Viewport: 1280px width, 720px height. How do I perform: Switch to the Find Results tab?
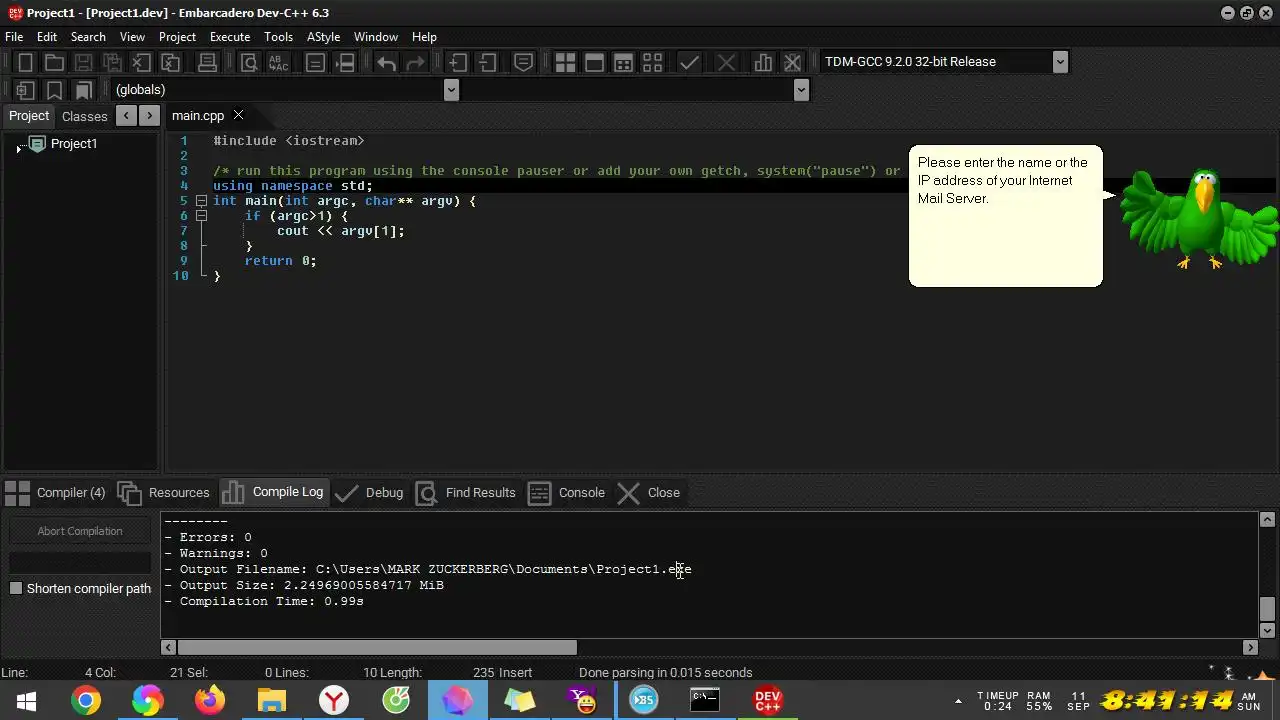click(x=466, y=492)
